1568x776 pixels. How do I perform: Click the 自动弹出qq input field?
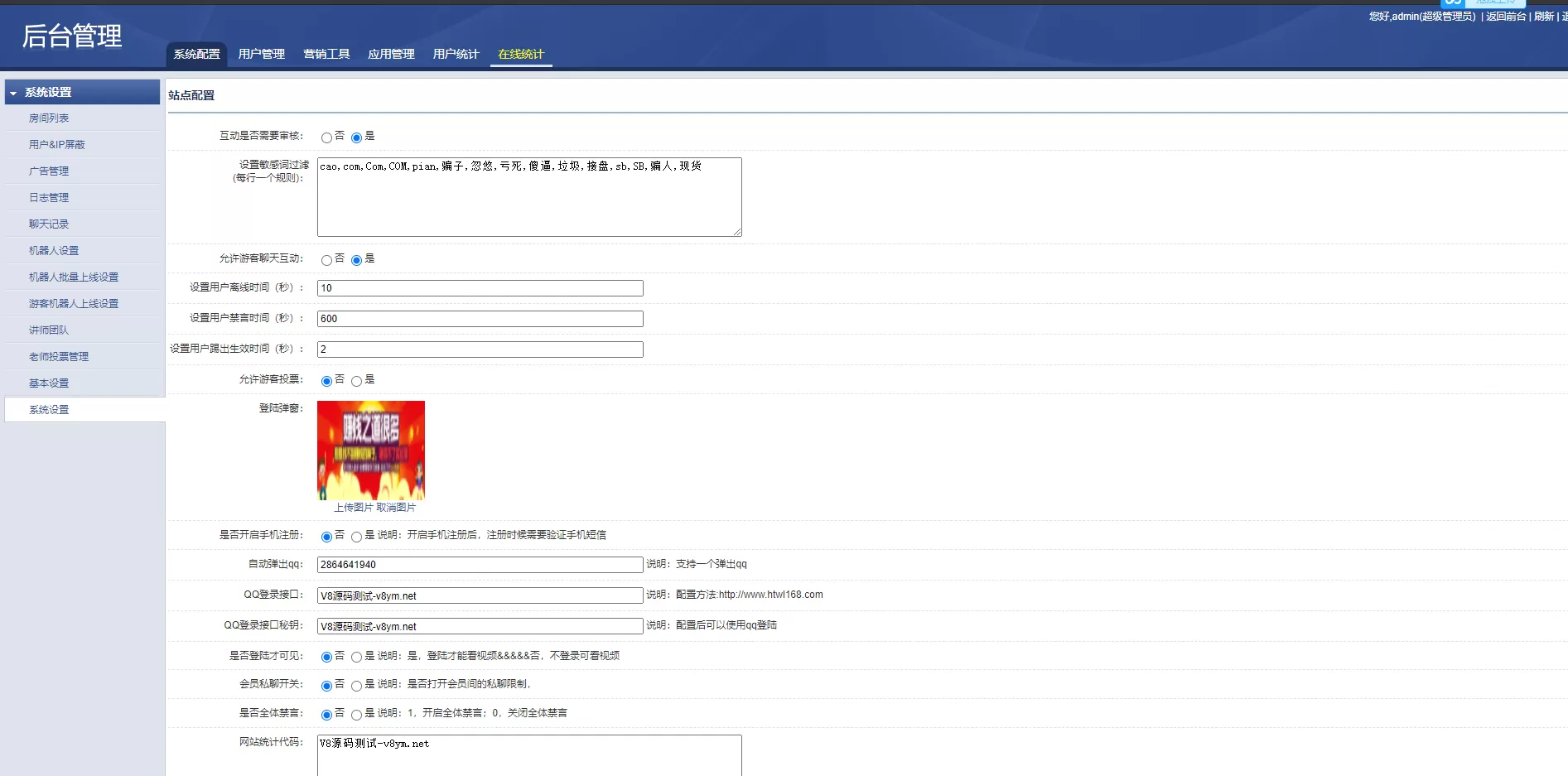coord(480,565)
